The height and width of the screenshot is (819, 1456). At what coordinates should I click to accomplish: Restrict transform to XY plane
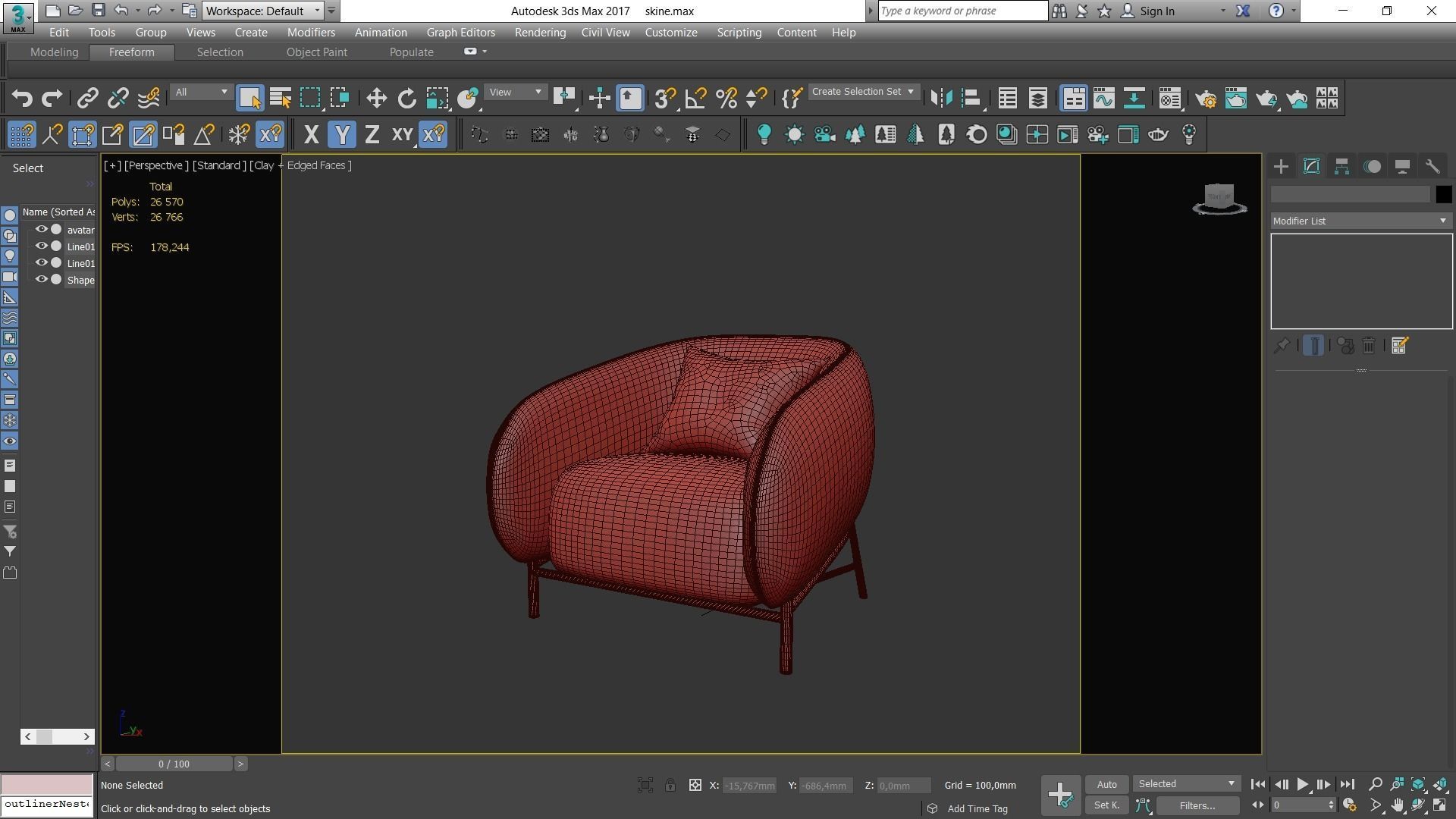403,135
